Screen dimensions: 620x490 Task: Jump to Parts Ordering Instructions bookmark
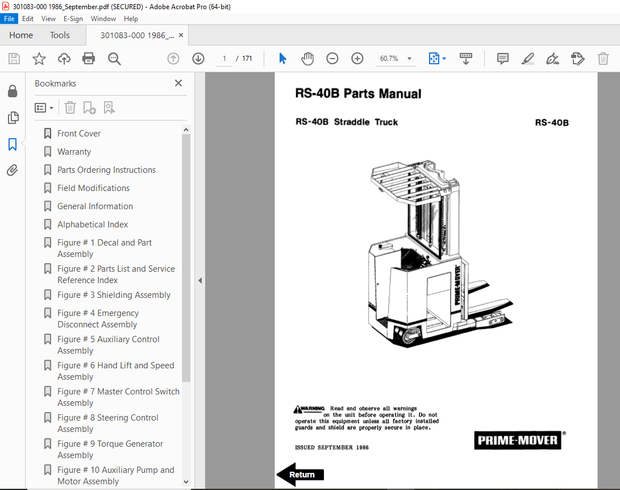coord(106,170)
